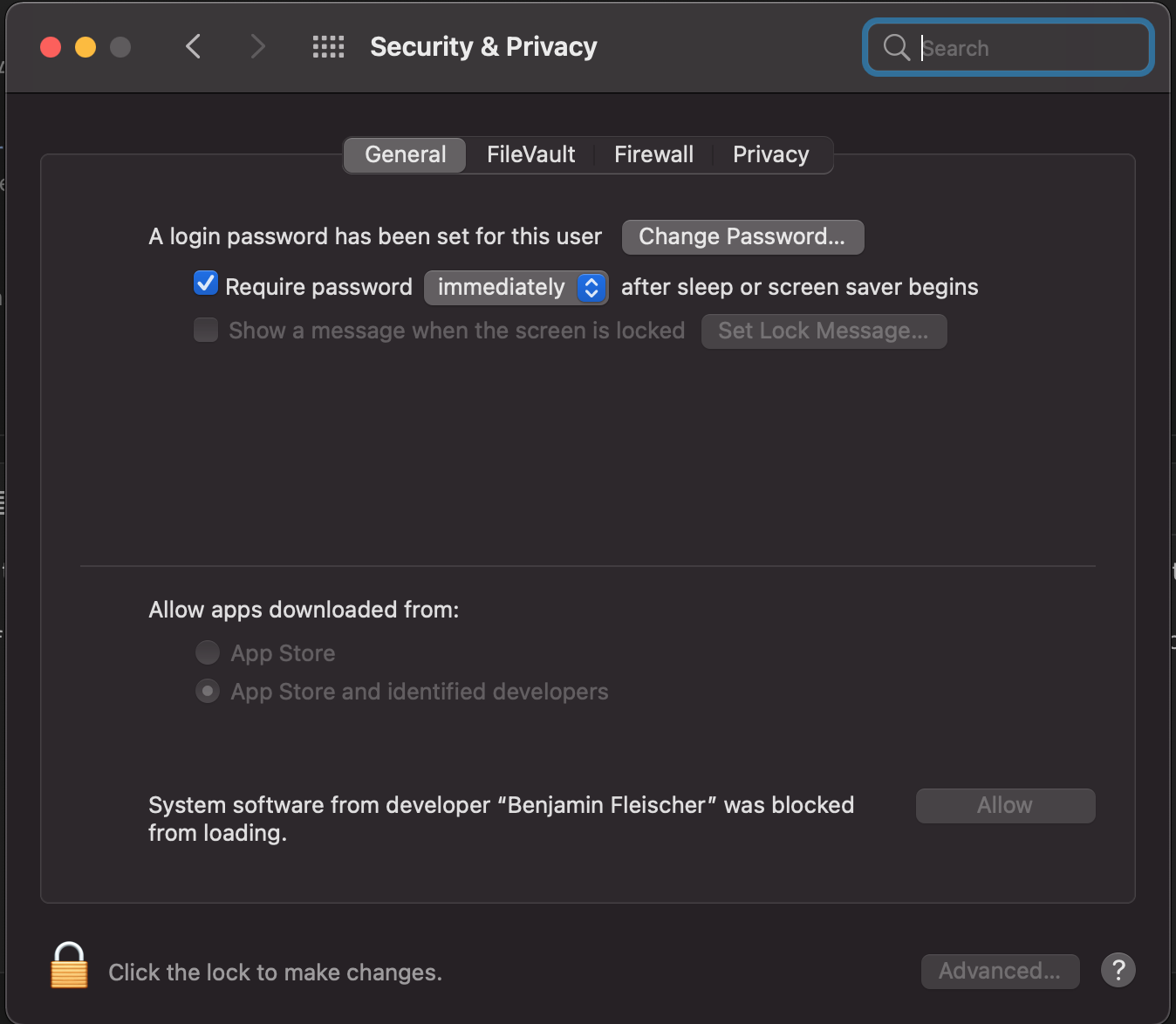Open the Firewall tab
Viewport: 1176px width, 1024px height.
pos(653,155)
